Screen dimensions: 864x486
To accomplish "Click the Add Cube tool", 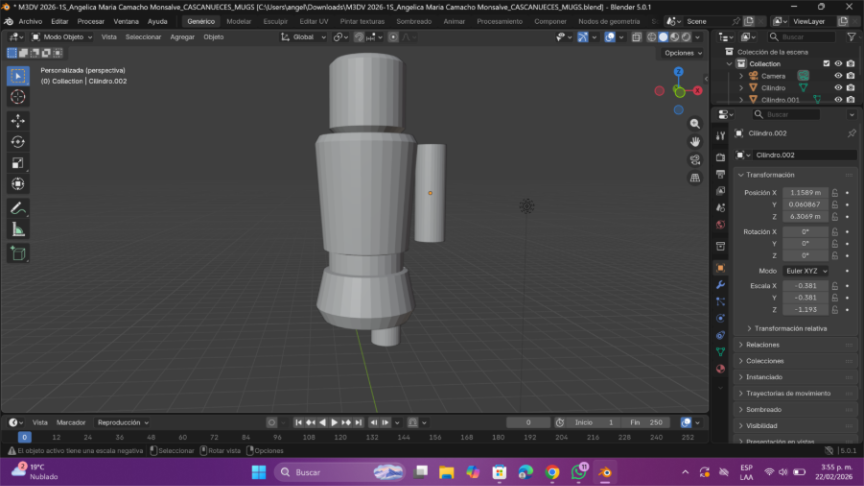I will pos(18,253).
